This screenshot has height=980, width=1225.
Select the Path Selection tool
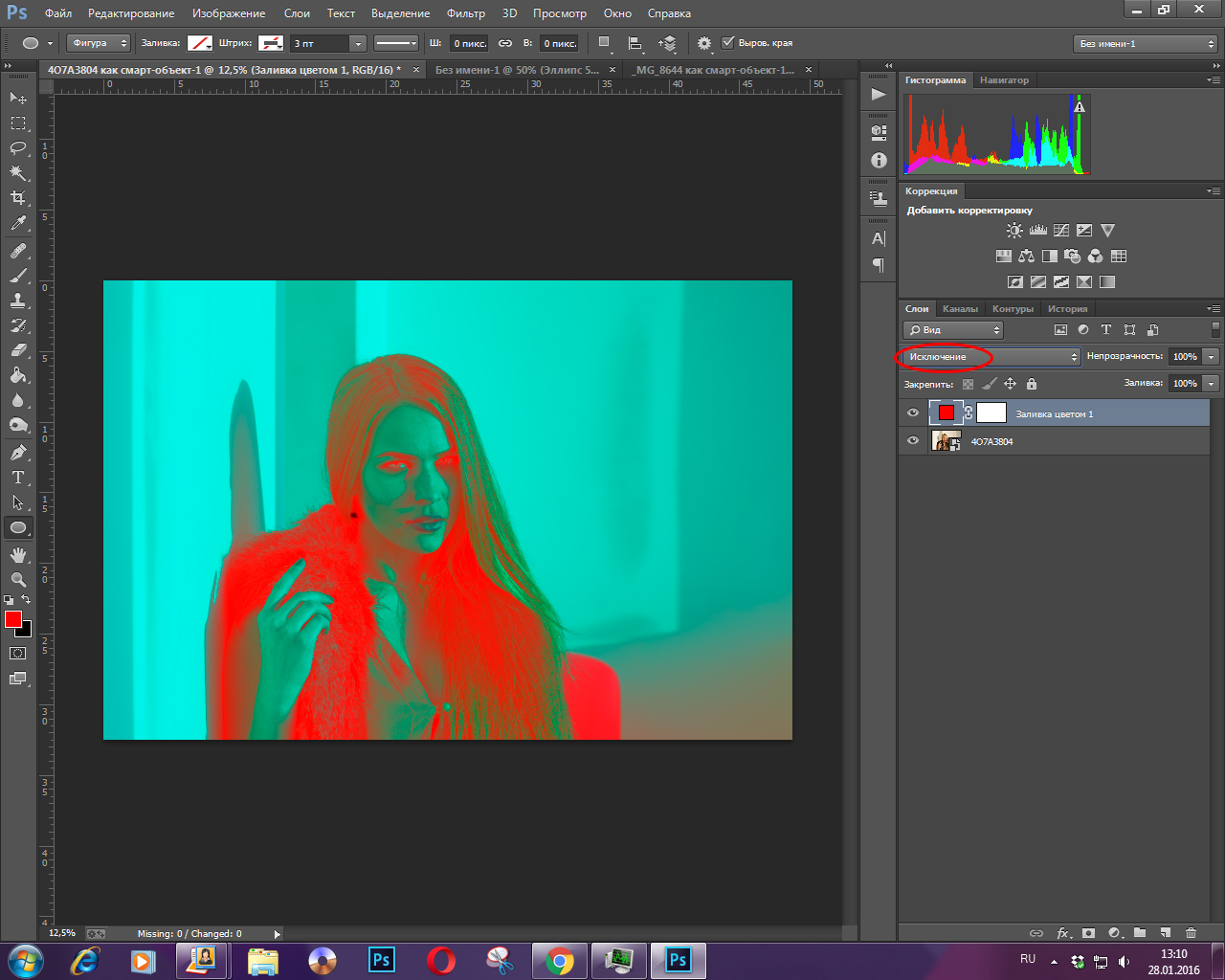[18, 502]
